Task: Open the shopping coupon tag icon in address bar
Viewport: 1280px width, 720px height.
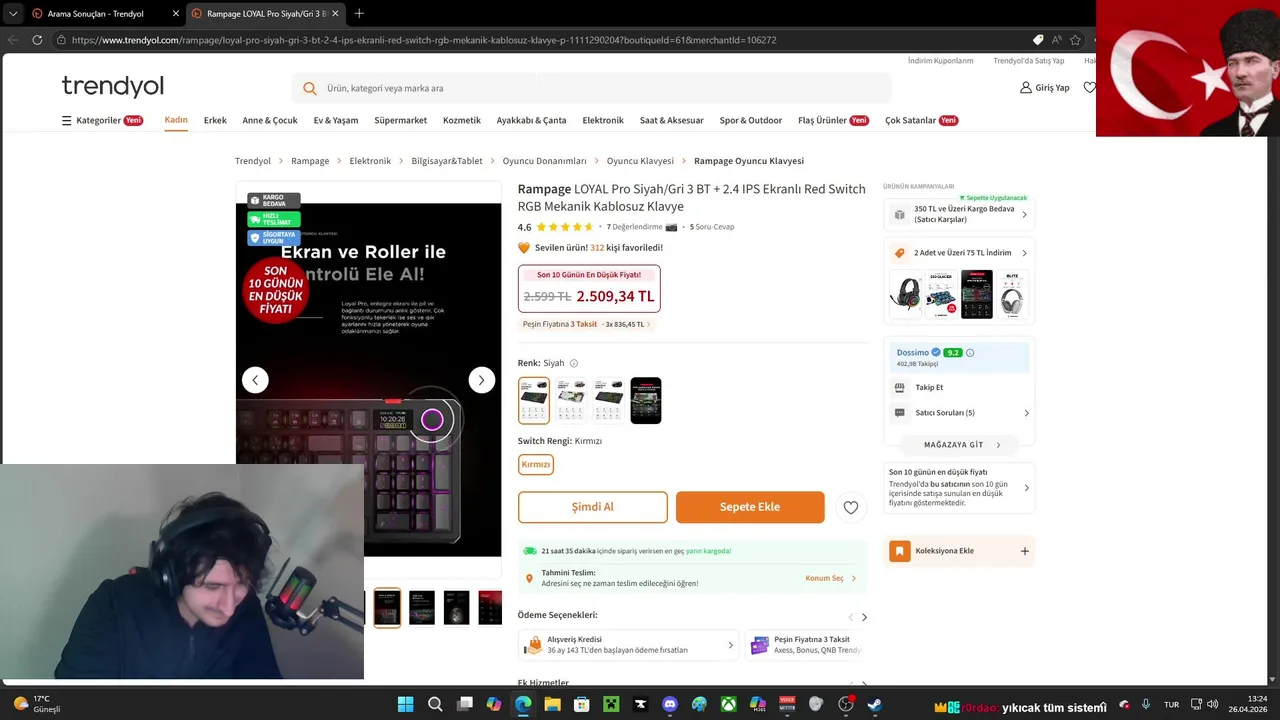Action: click(1038, 40)
